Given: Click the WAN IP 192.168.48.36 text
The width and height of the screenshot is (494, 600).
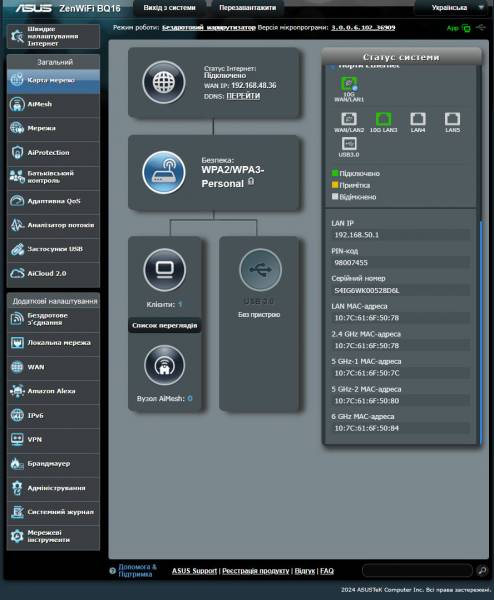Looking at the screenshot, I should (x=253, y=85).
